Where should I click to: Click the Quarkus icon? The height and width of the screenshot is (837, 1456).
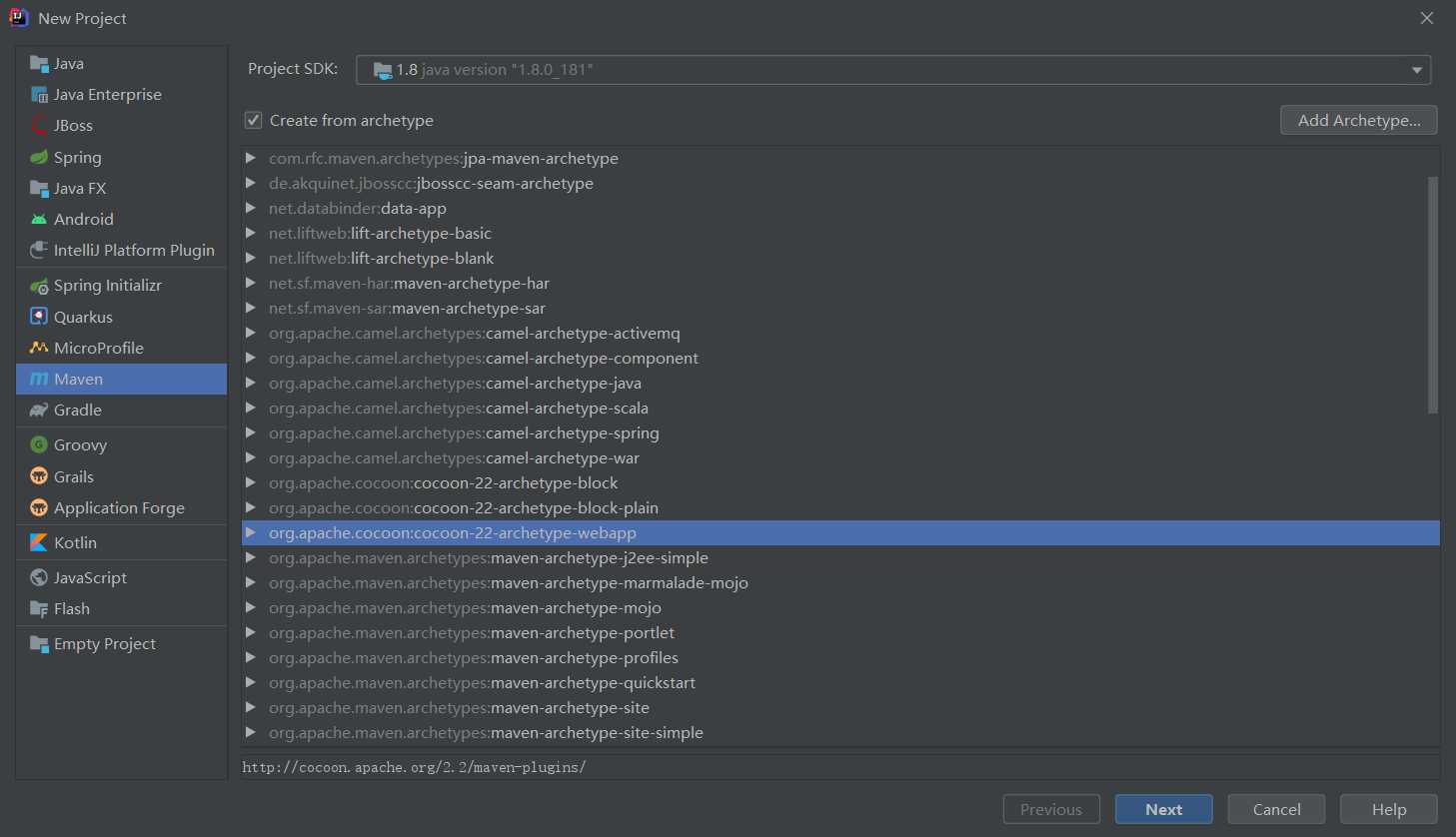39,317
